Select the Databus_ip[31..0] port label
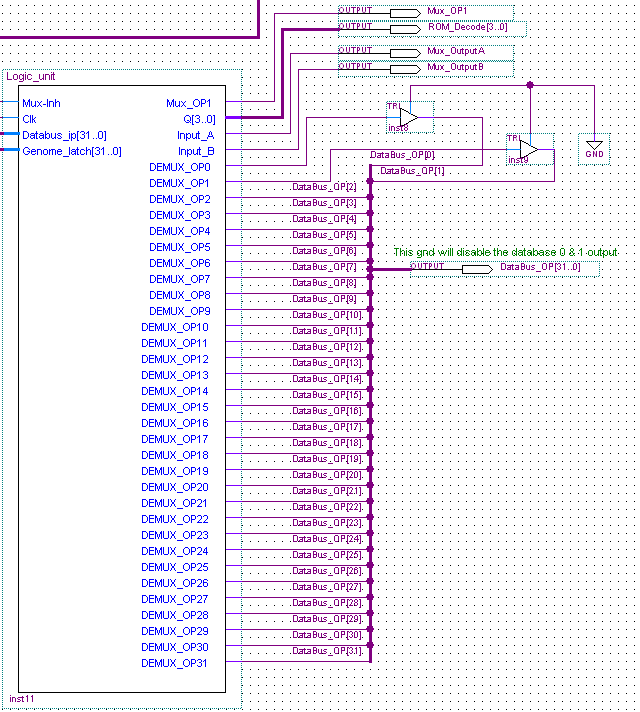 point(64,135)
